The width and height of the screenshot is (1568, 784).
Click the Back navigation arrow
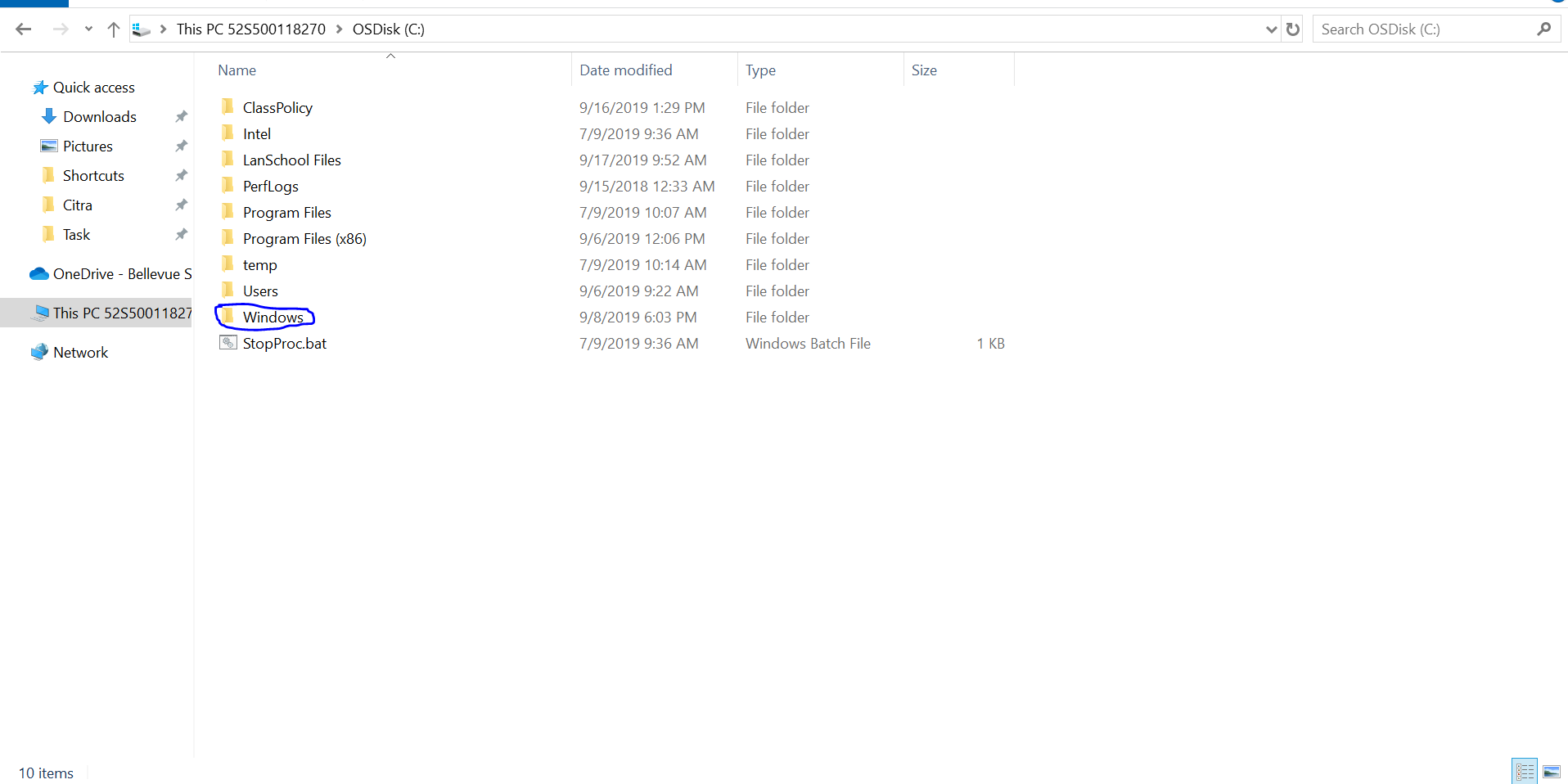click(23, 29)
